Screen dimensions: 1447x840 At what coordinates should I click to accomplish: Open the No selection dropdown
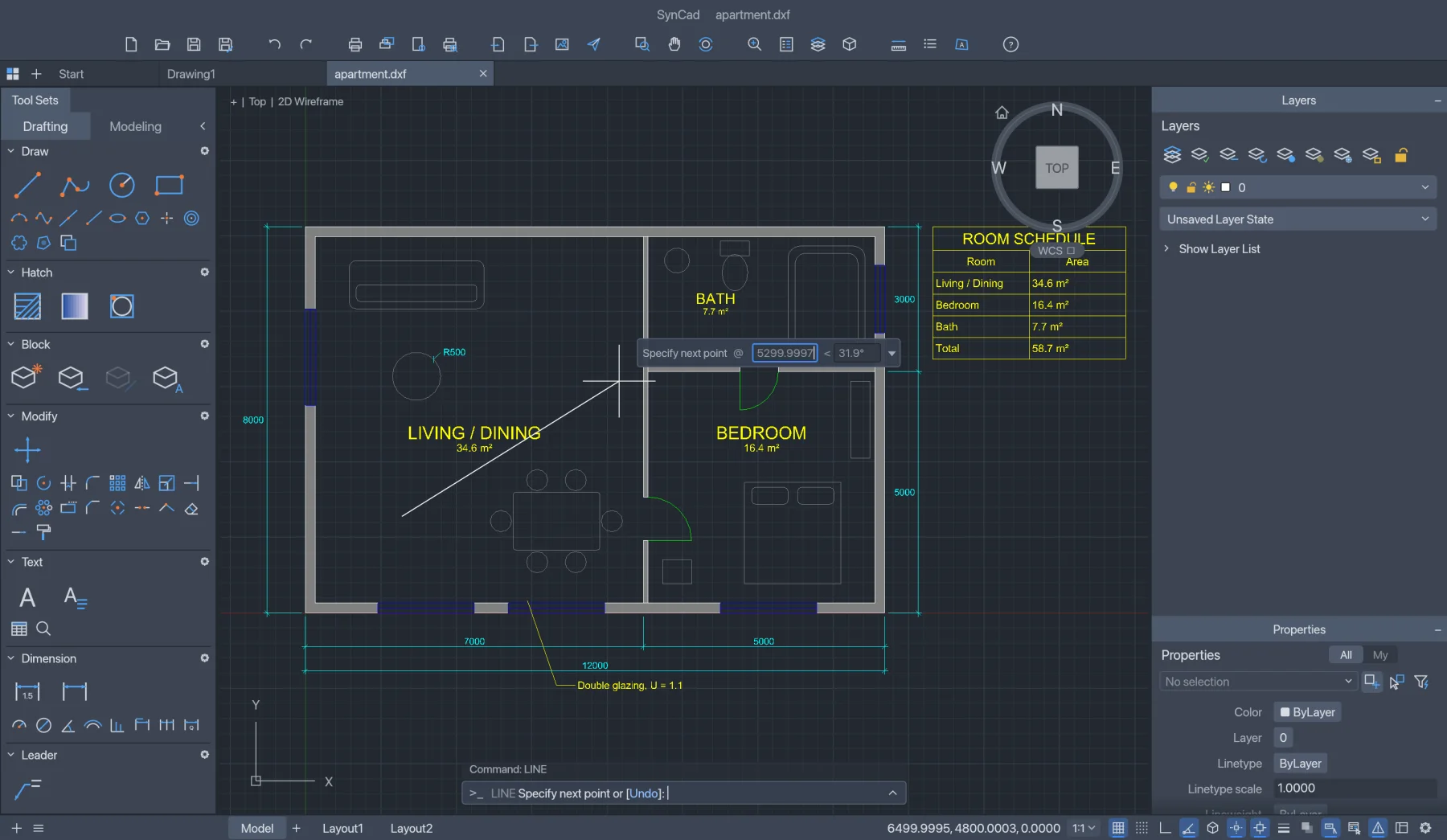pos(1259,682)
